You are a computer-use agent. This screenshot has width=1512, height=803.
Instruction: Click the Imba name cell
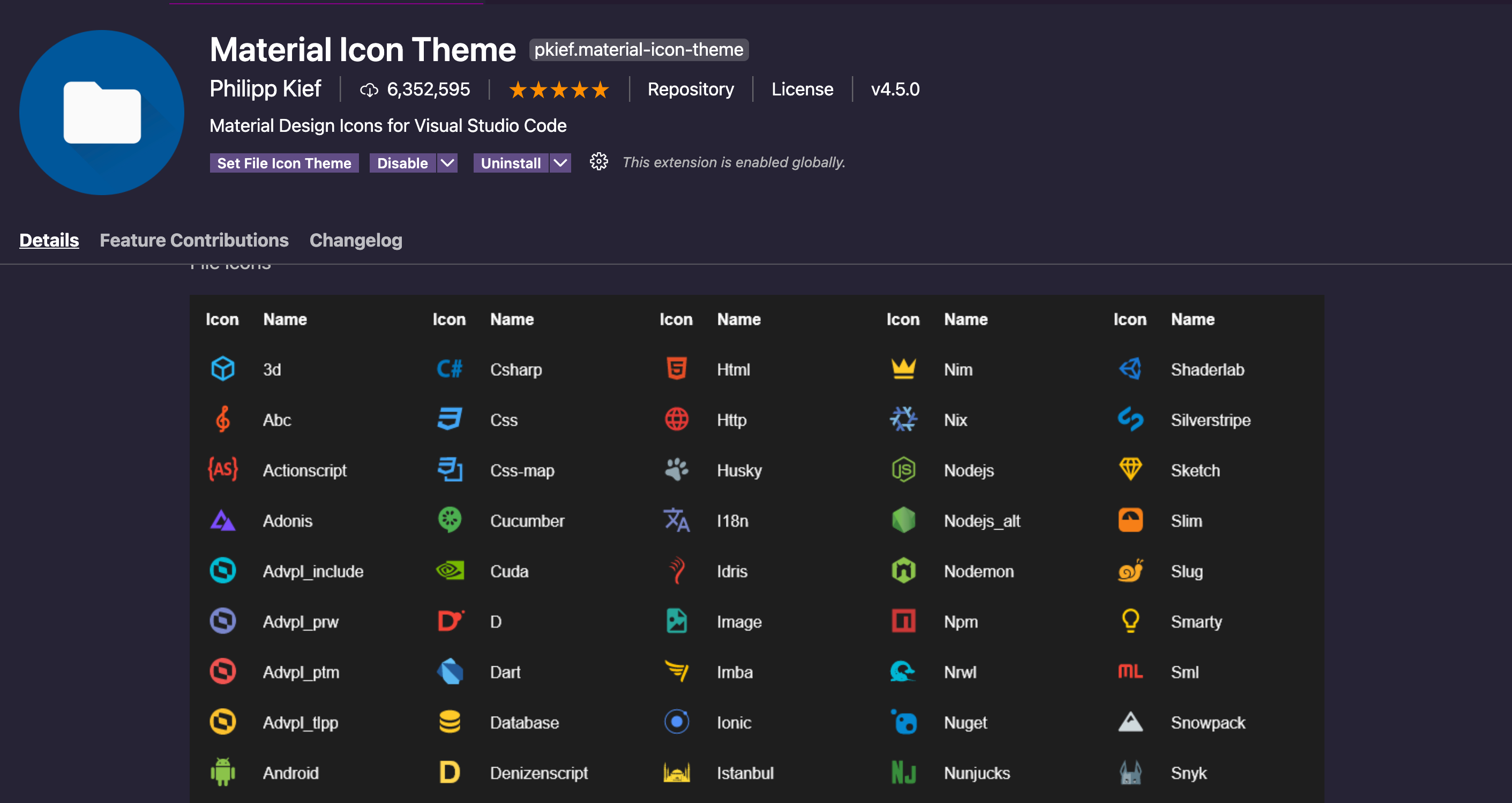(x=735, y=672)
